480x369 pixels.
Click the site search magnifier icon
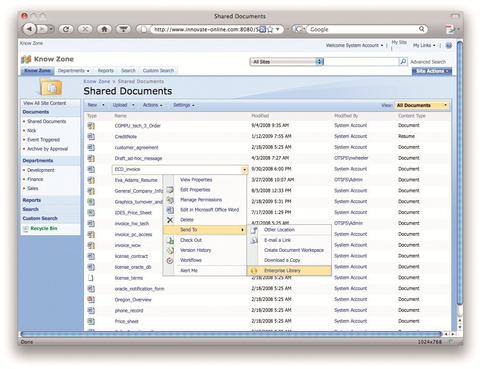403,61
